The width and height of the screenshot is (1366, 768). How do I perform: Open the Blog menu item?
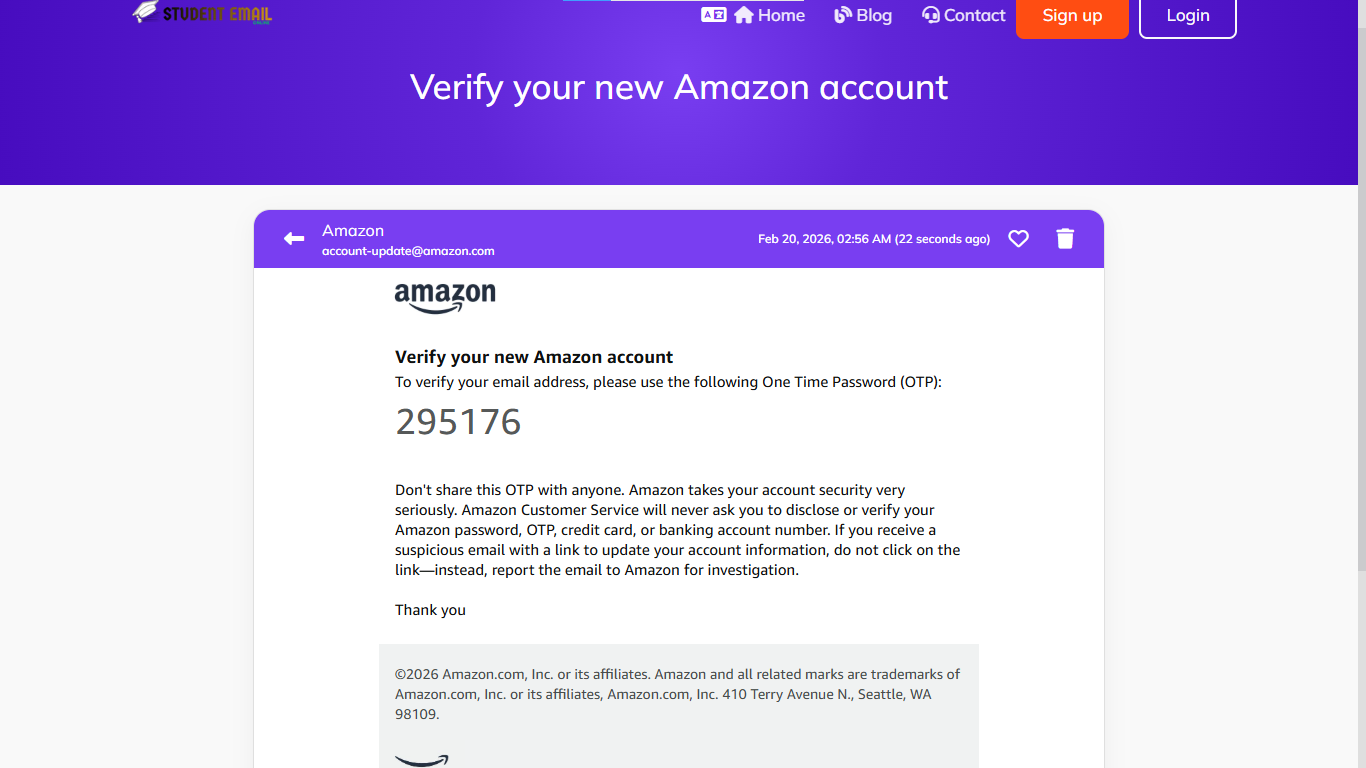coord(862,15)
